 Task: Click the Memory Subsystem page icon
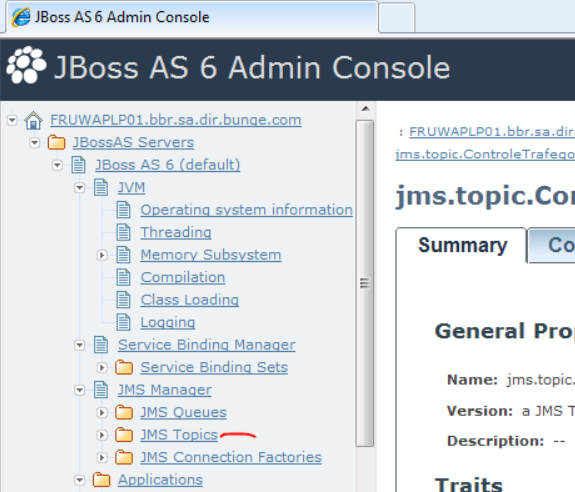(124, 255)
